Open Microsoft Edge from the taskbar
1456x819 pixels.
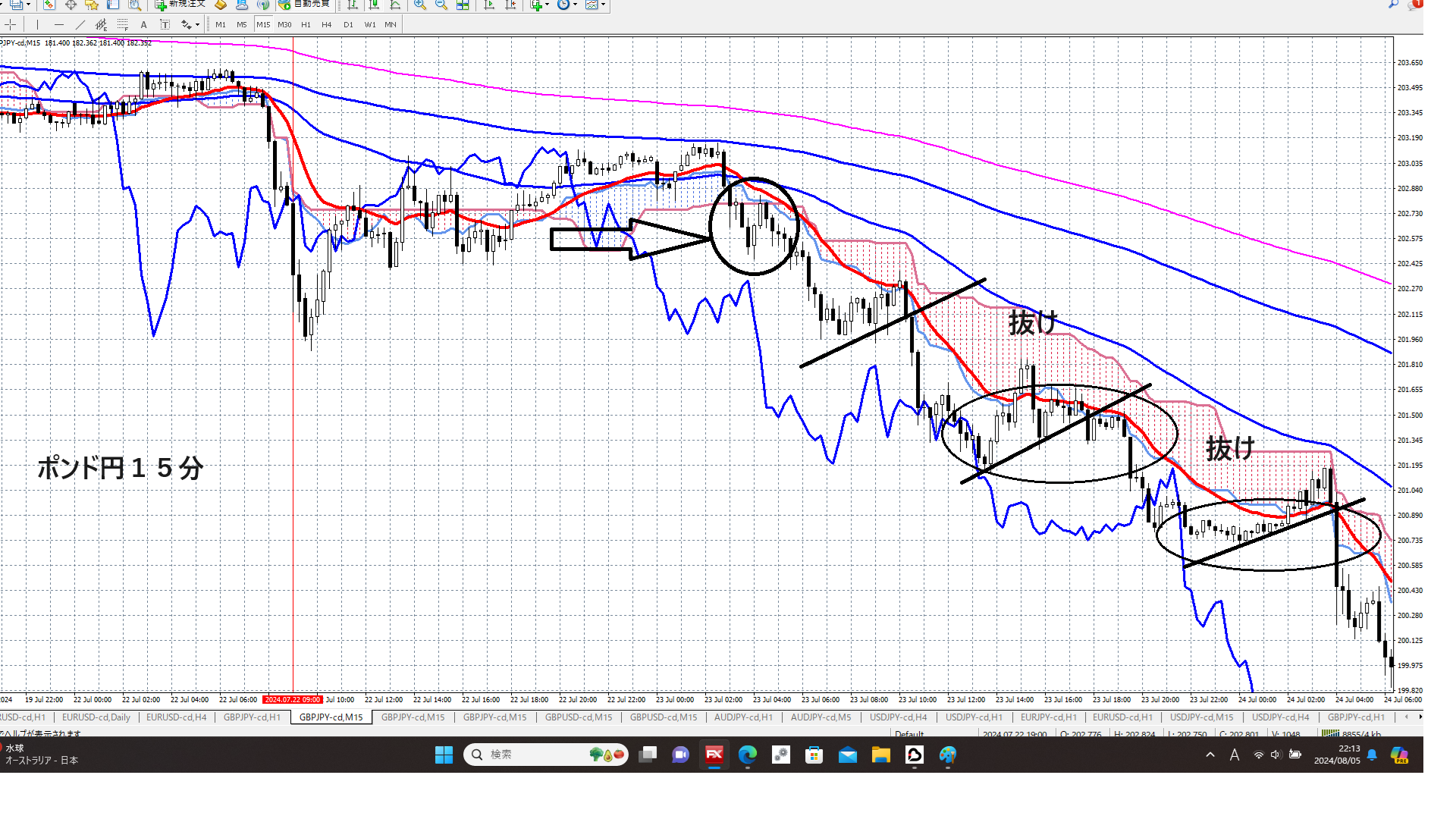747,755
